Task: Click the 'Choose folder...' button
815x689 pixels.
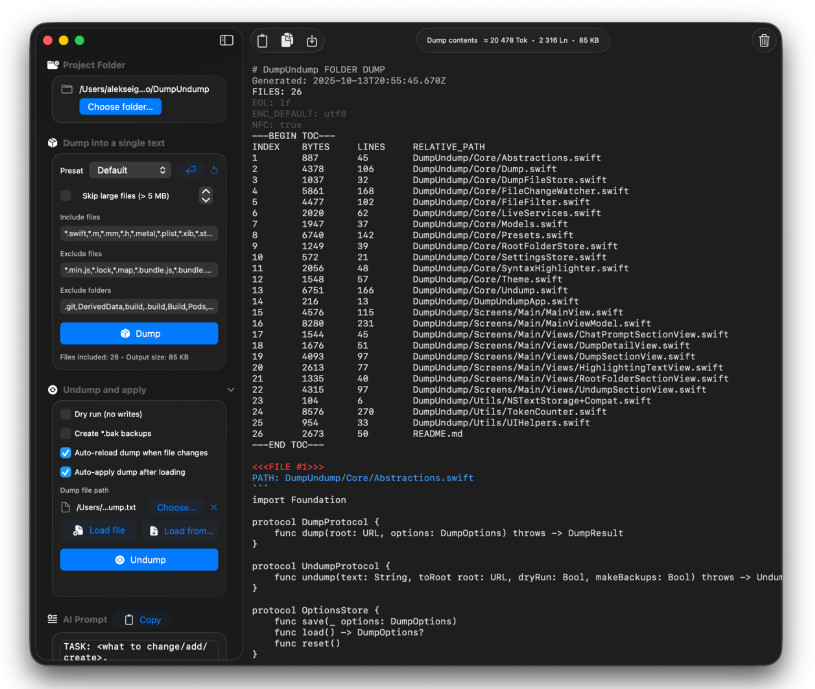Action: (120, 107)
